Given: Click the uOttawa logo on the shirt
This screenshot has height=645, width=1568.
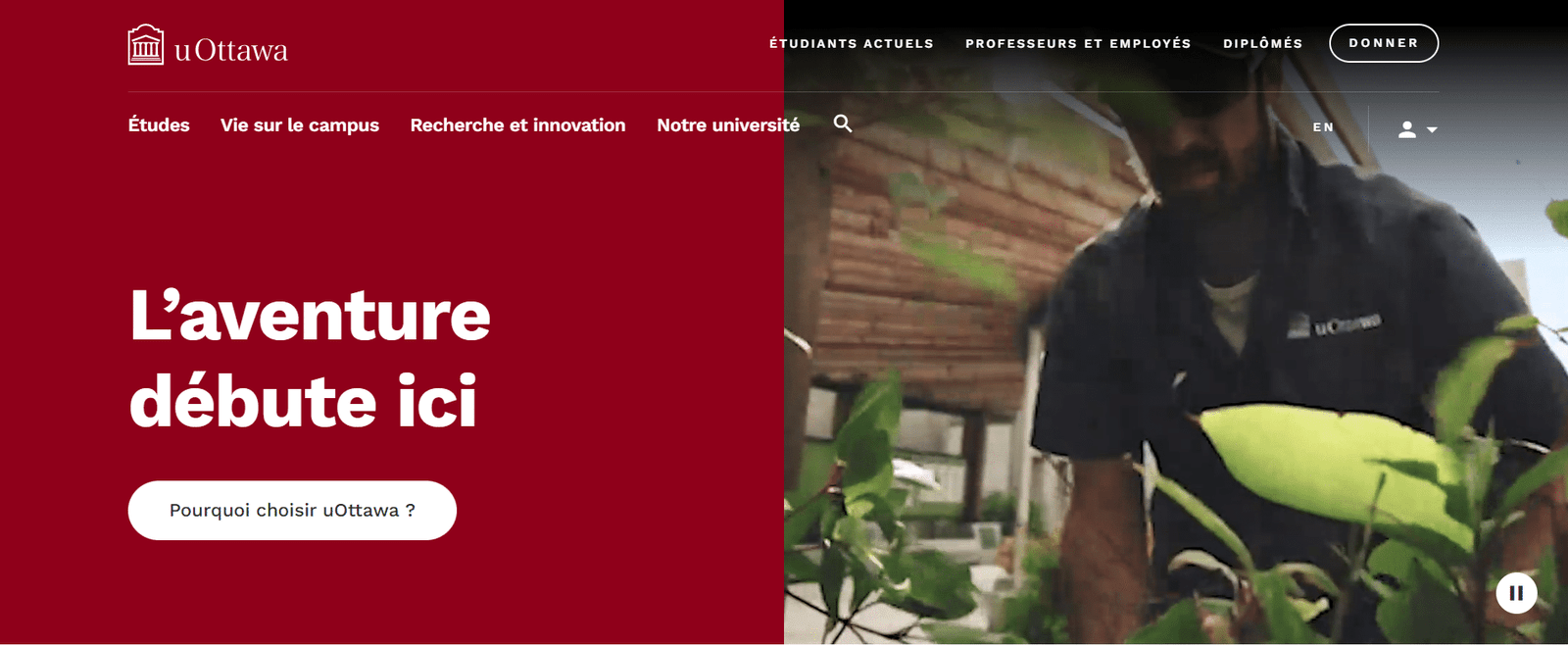Looking at the screenshot, I should pos(1334,324).
